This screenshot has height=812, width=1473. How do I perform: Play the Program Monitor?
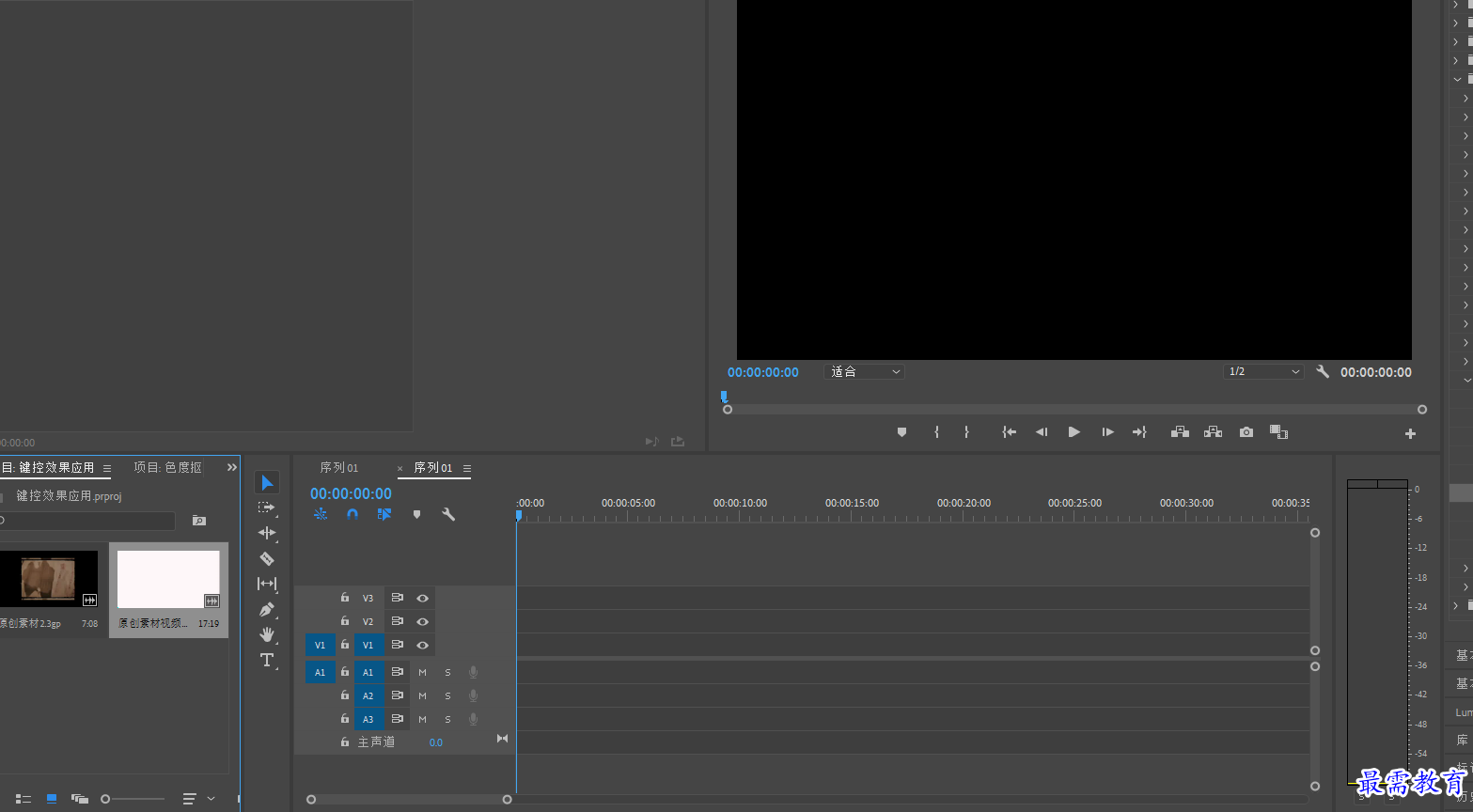1073,432
